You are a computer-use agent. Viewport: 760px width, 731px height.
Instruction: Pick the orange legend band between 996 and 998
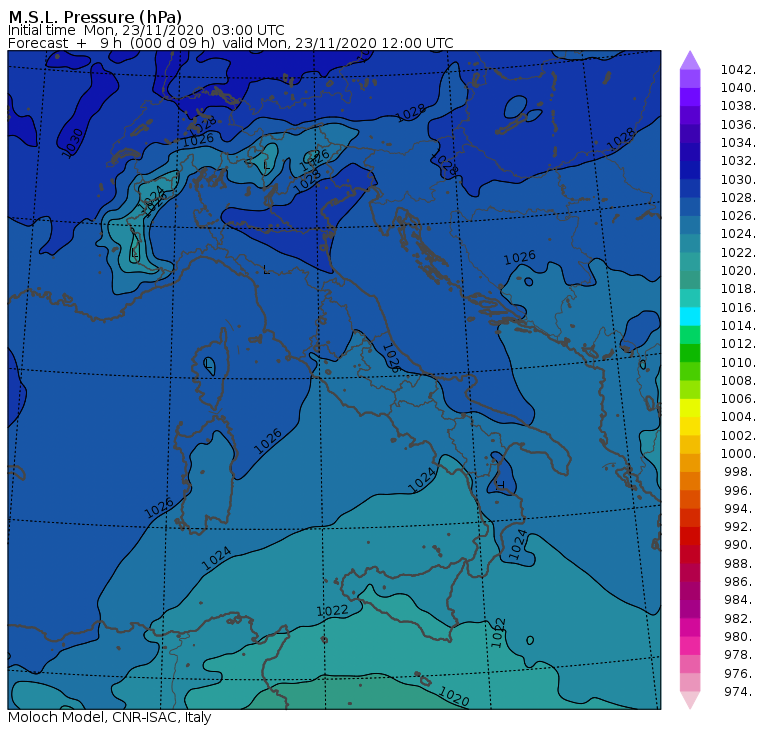point(690,481)
